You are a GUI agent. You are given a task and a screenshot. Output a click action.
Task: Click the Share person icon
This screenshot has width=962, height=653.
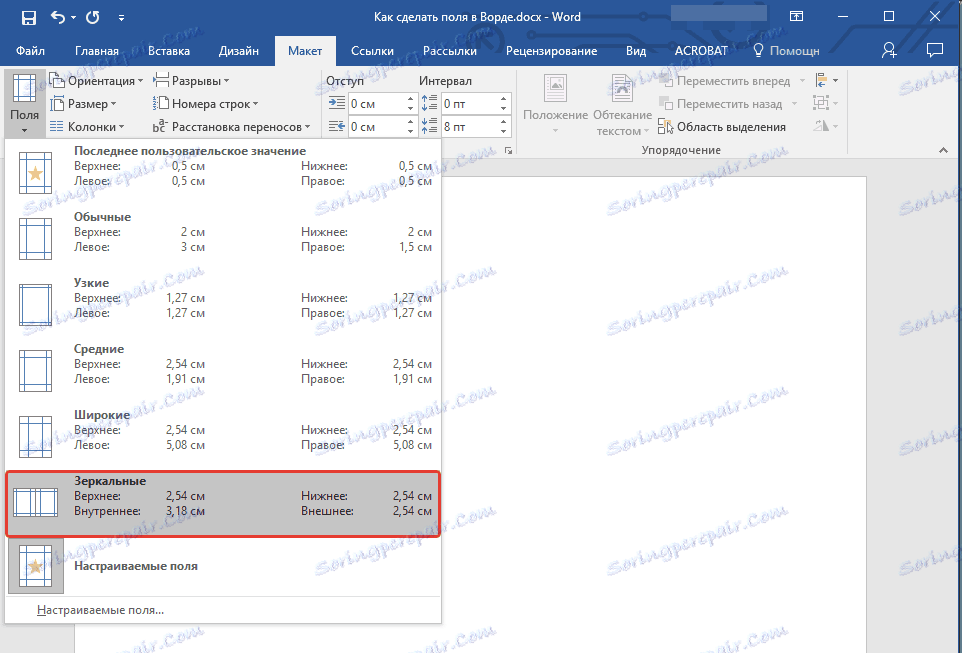coord(889,50)
